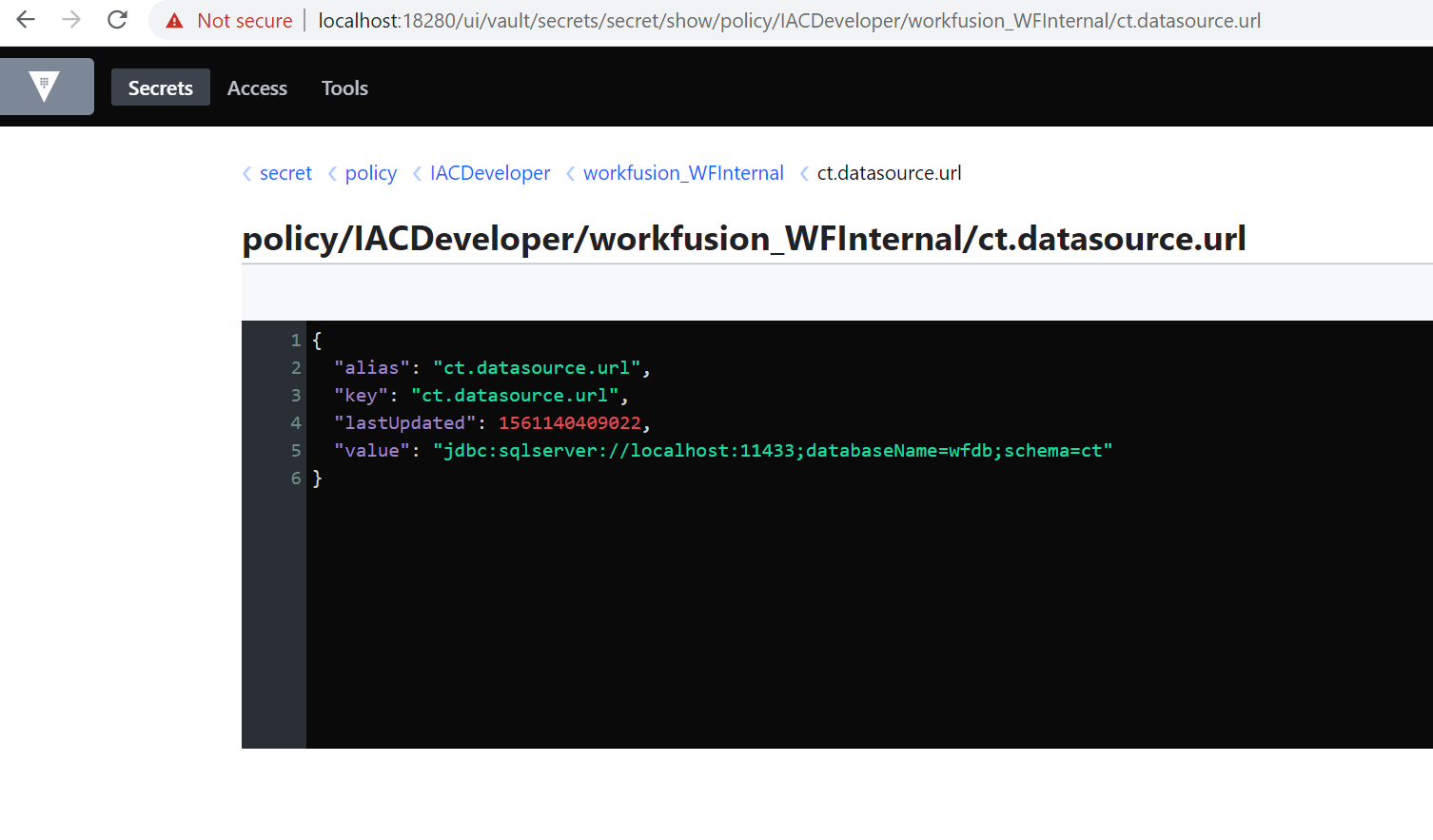Click line number 4 in gutter
The width and height of the screenshot is (1433, 840).
296,423
